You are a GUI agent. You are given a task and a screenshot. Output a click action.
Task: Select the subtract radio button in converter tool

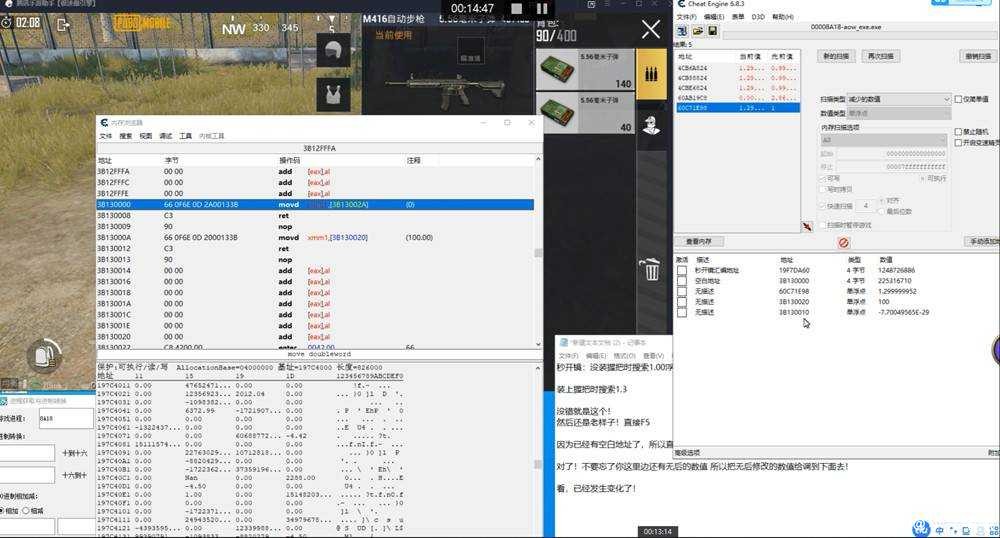[26, 511]
